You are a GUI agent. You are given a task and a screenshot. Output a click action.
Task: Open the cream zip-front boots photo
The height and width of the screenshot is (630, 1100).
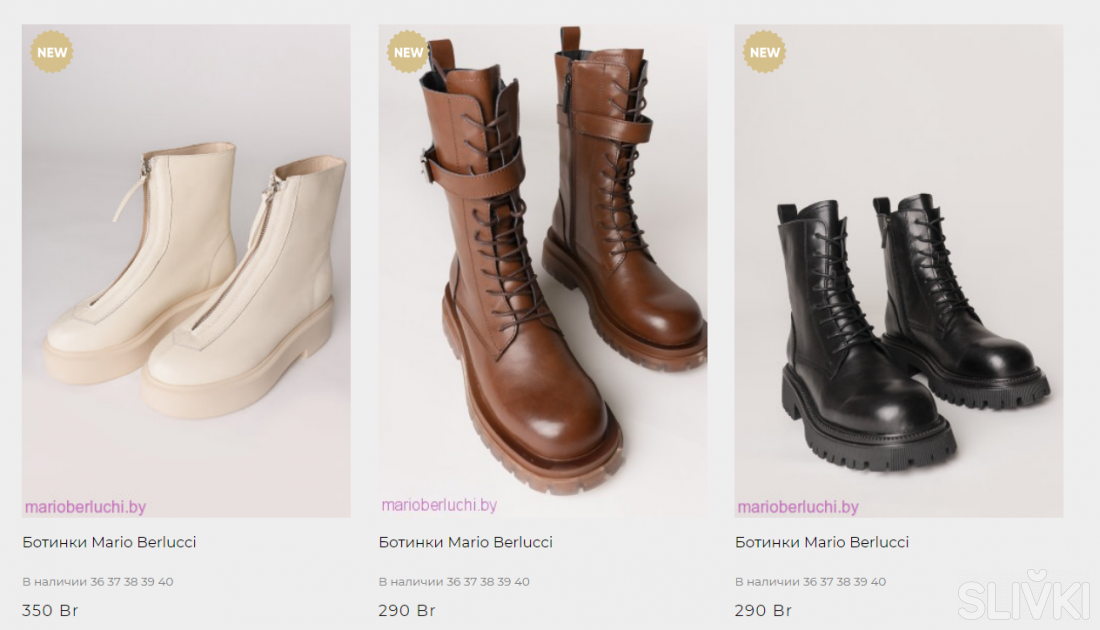(186, 280)
